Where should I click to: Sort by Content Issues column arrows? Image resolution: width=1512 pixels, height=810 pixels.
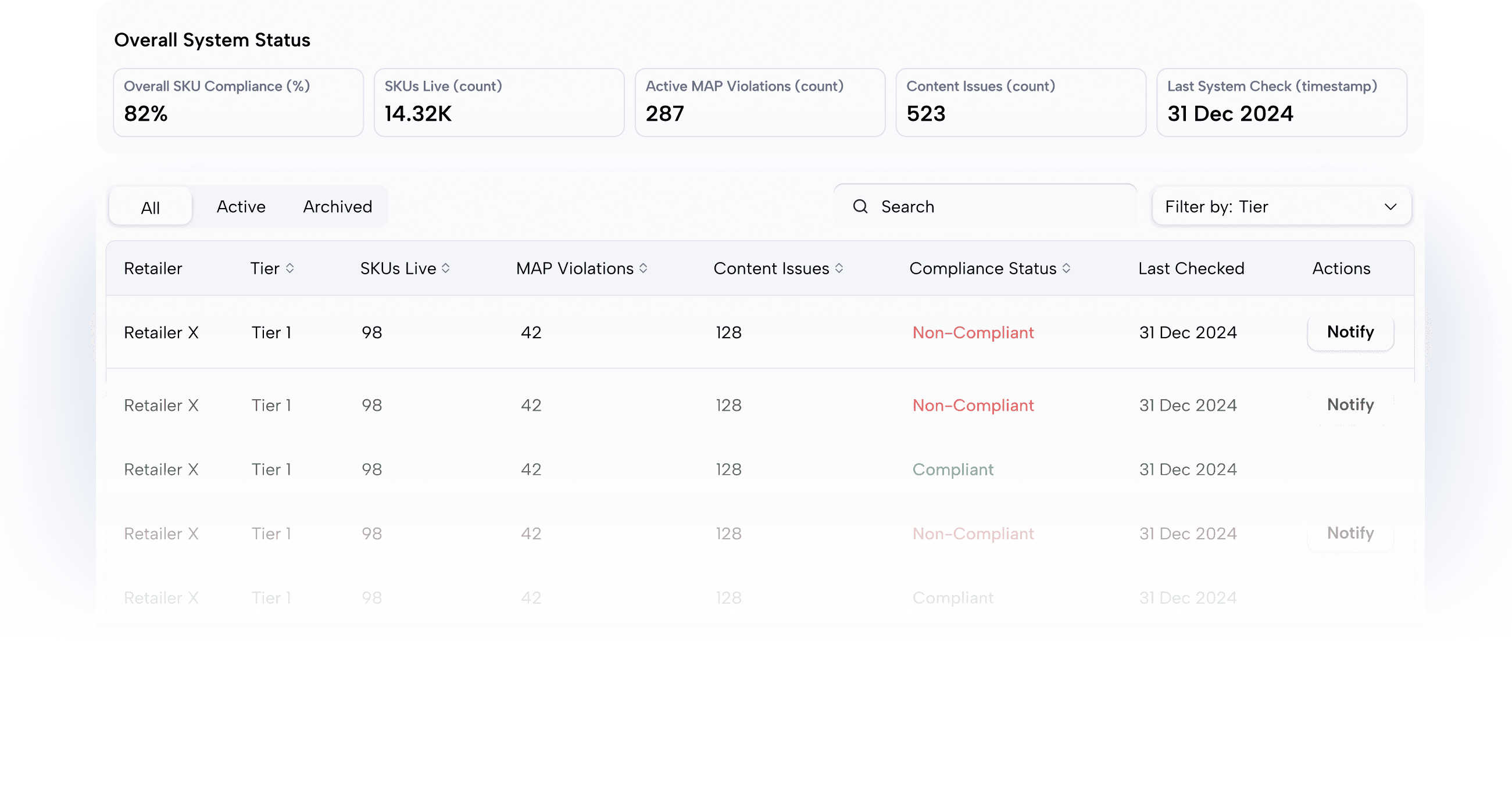pos(839,268)
